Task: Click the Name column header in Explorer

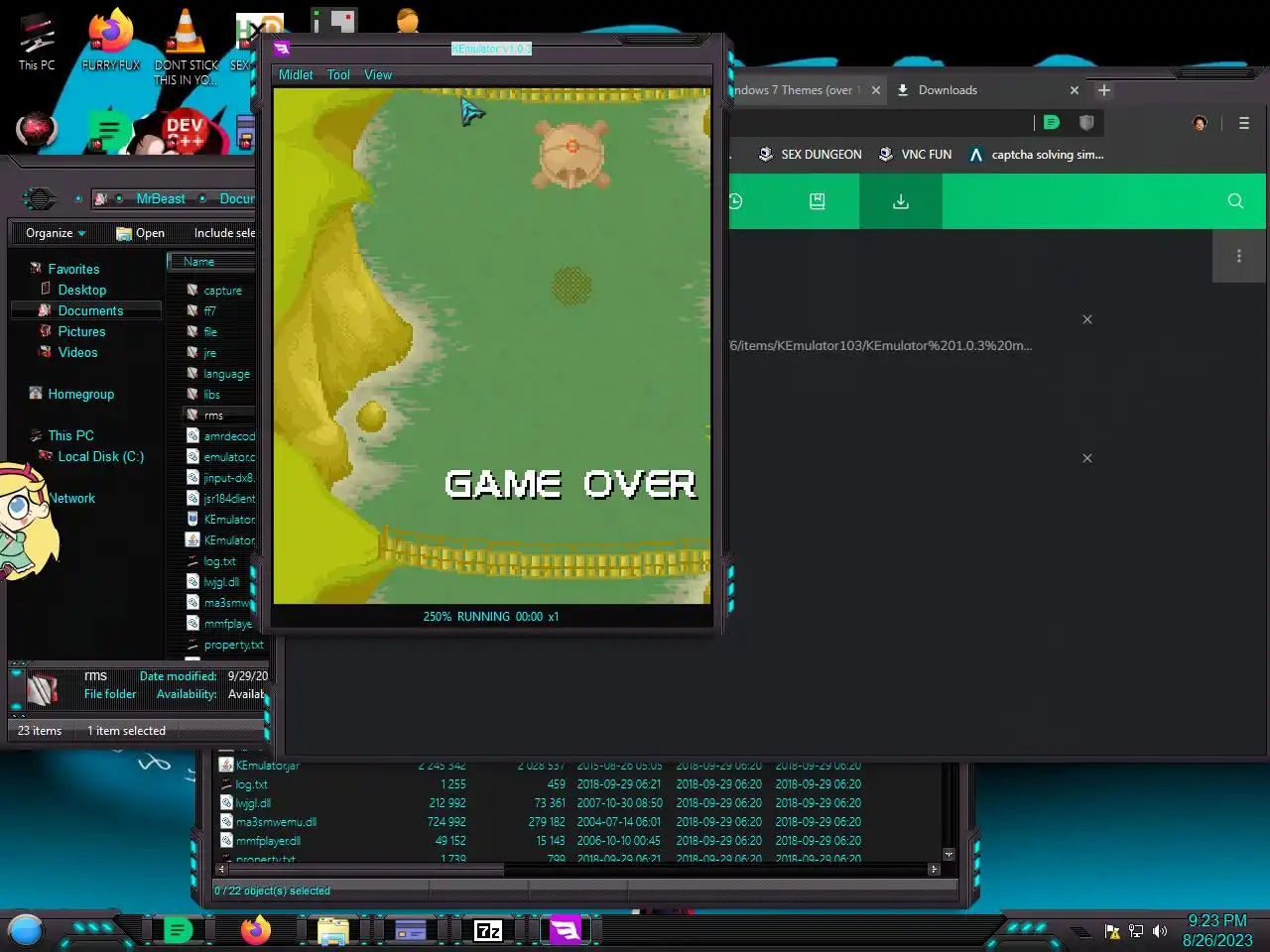Action: (210, 262)
